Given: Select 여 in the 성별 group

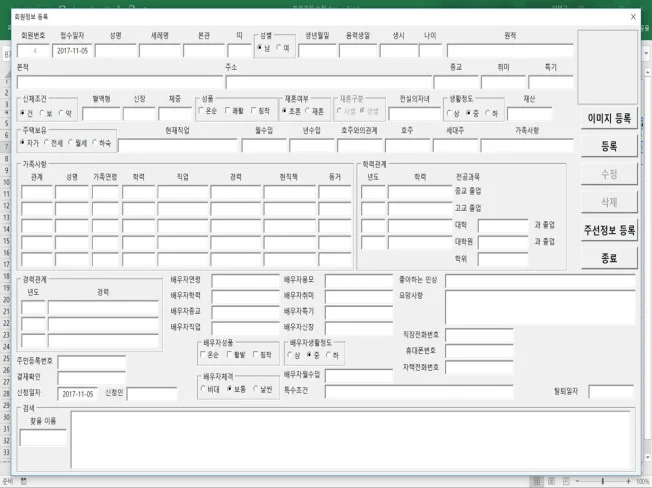Looking at the screenshot, I should tap(279, 48).
